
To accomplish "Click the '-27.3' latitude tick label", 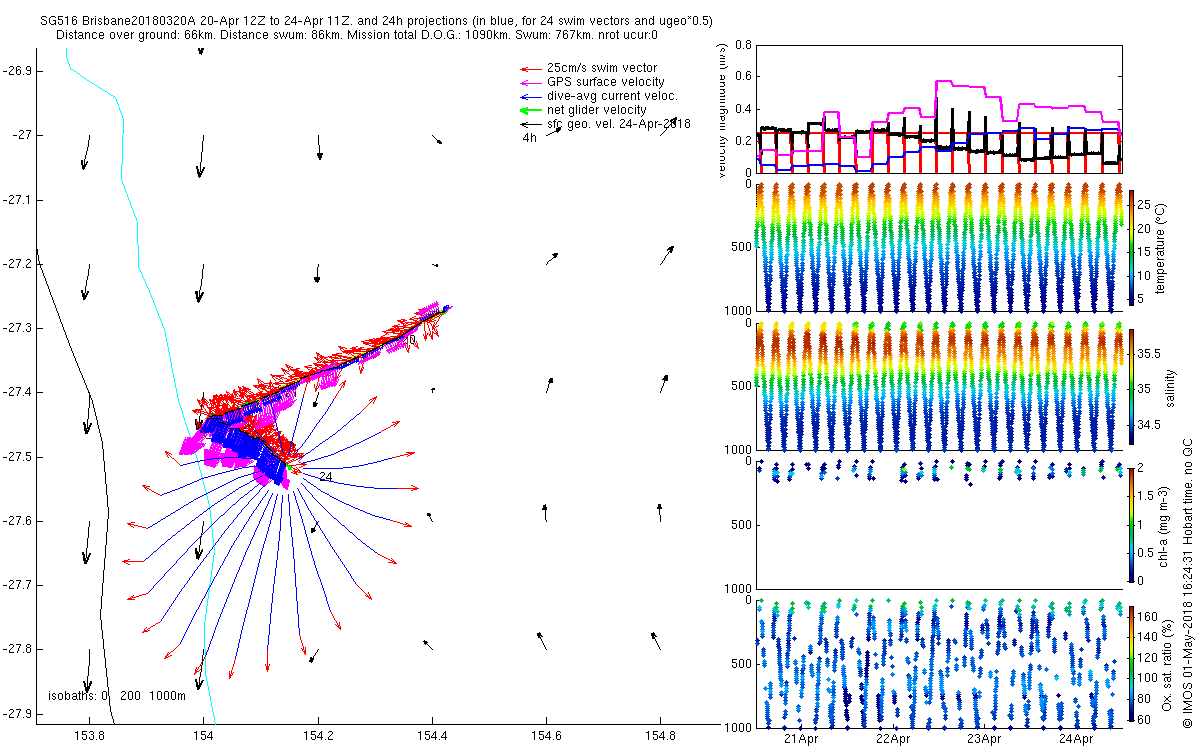I will click(17, 328).
